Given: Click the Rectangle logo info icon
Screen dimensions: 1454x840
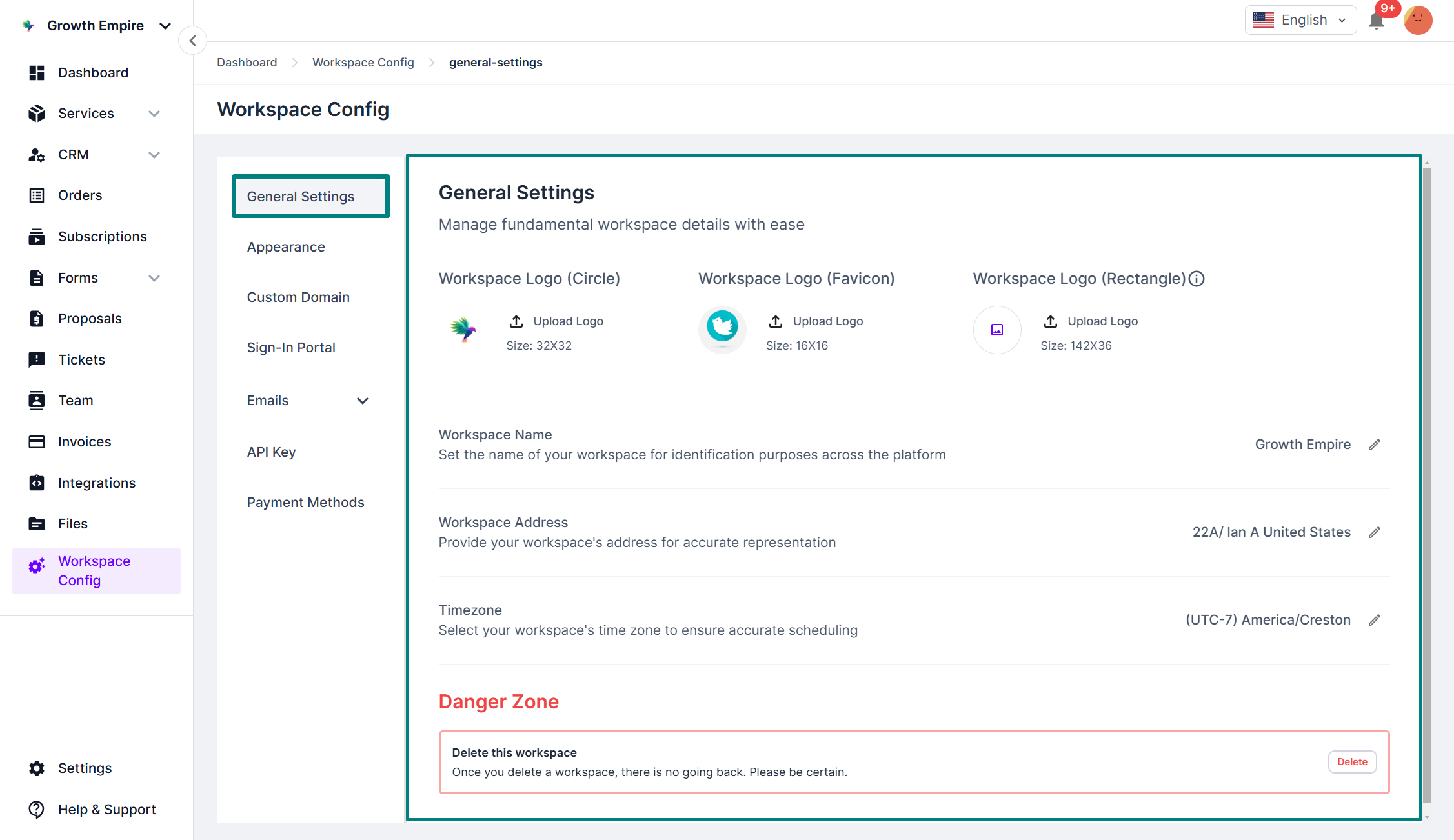Looking at the screenshot, I should point(1197,279).
